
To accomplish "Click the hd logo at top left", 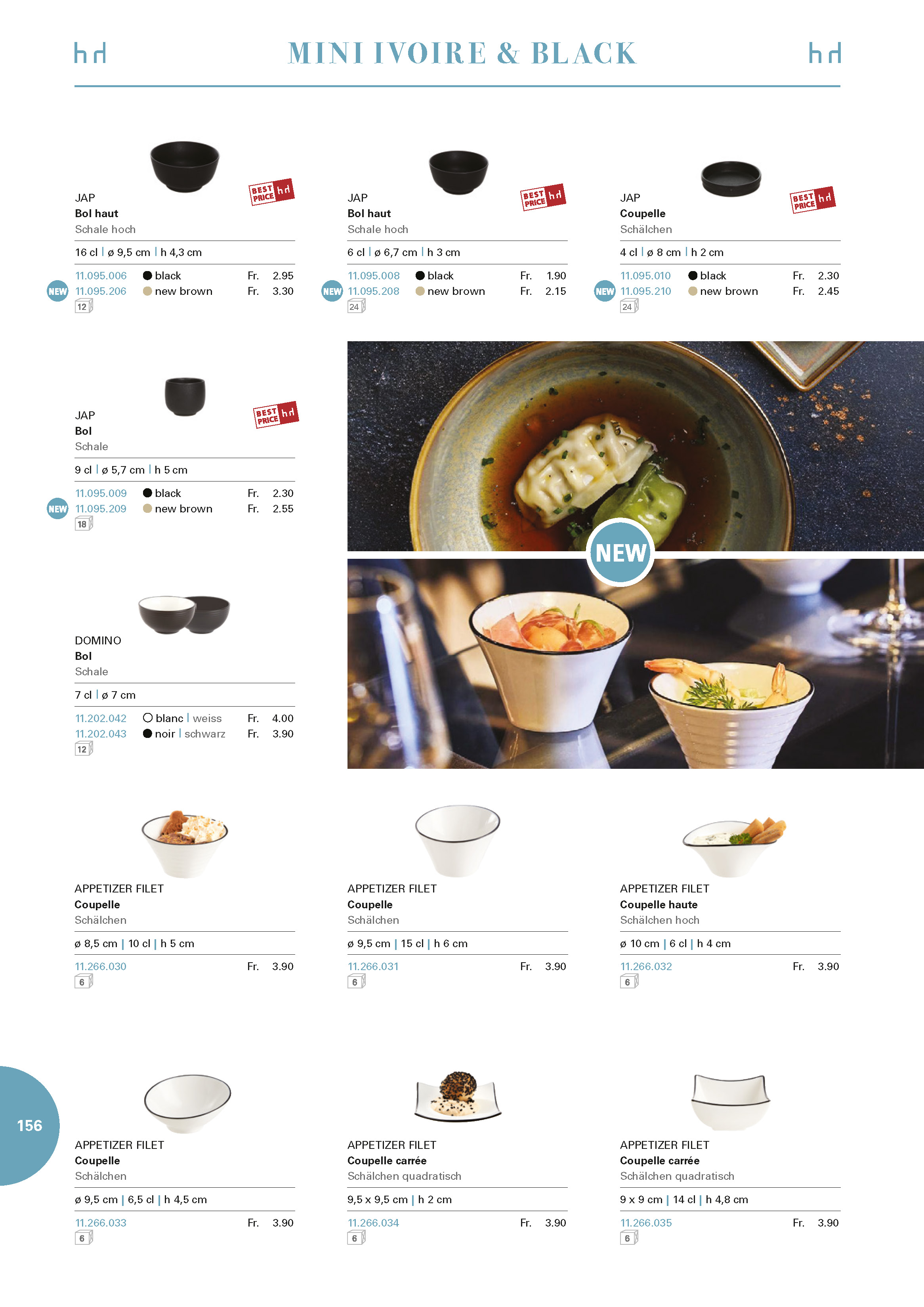I will [x=90, y=53].
